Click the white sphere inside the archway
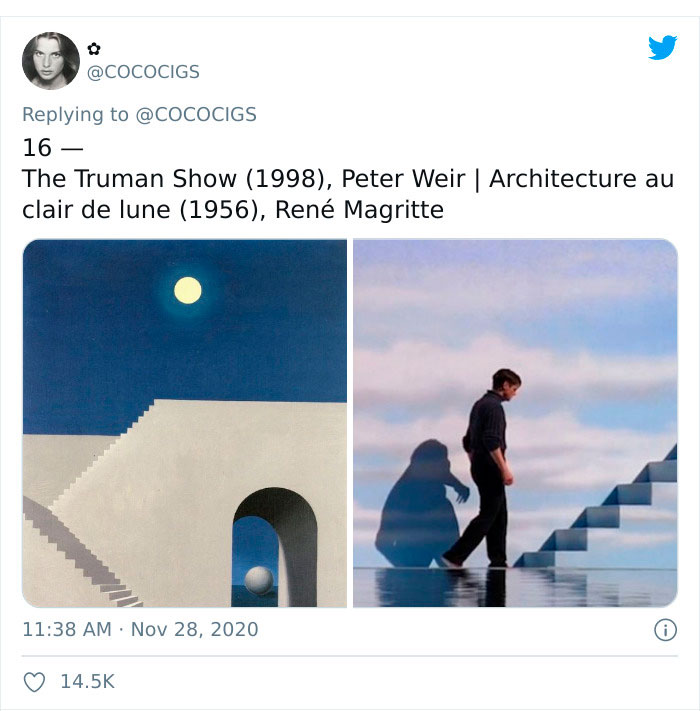The image size is (700, 711). point(258,580)
